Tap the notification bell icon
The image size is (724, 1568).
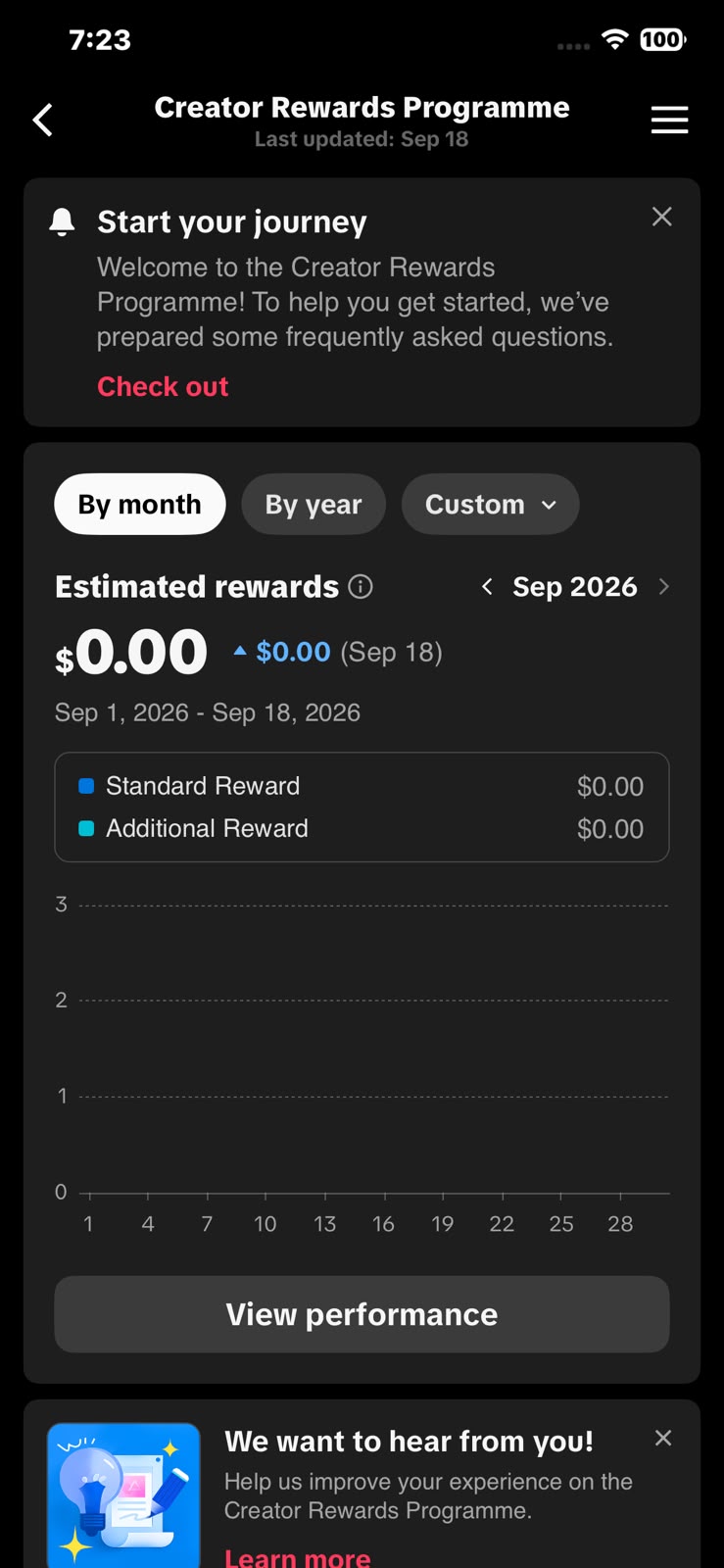coord(62,222)
